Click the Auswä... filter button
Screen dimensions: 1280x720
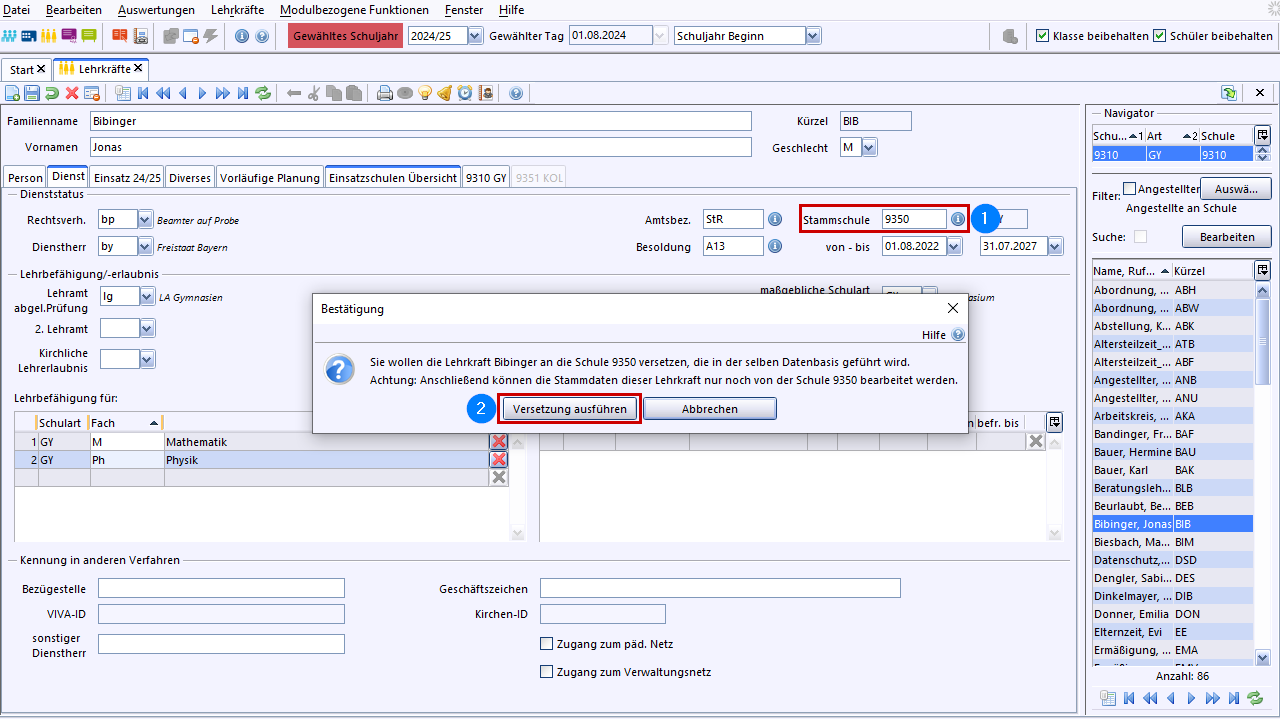tap(1235, 188)
